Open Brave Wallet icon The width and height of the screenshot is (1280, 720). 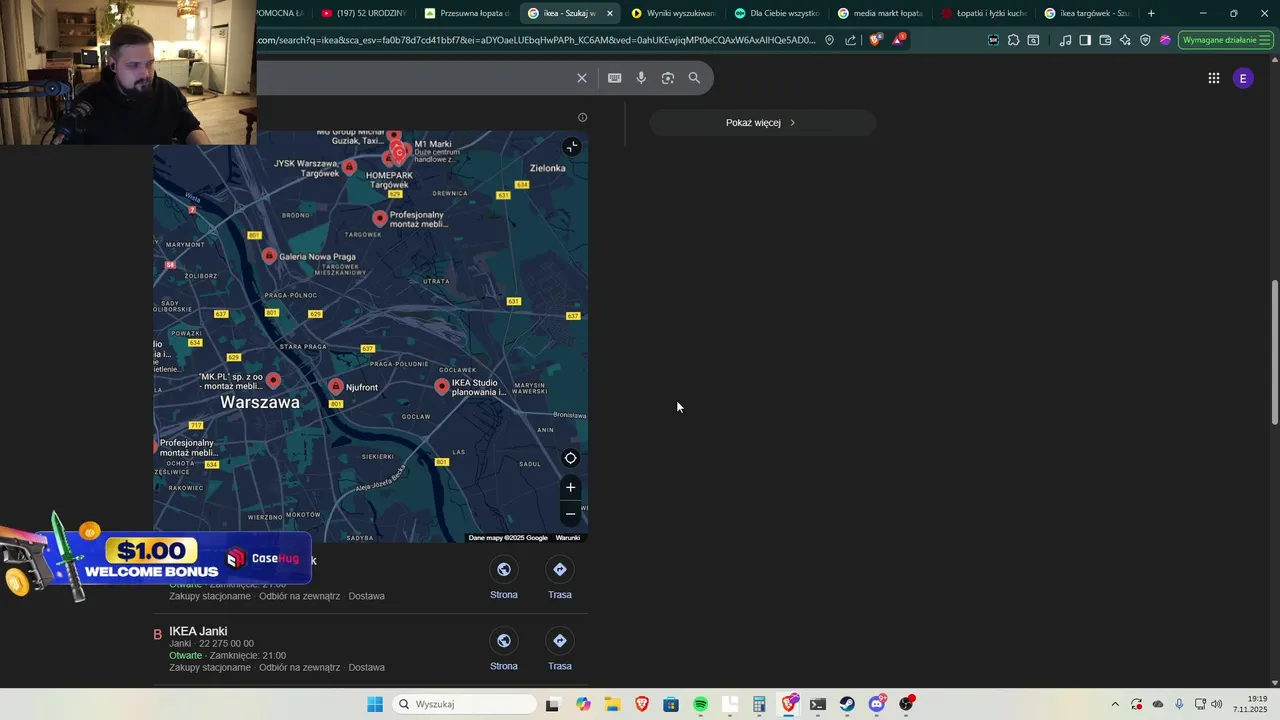click(1105, 40)
